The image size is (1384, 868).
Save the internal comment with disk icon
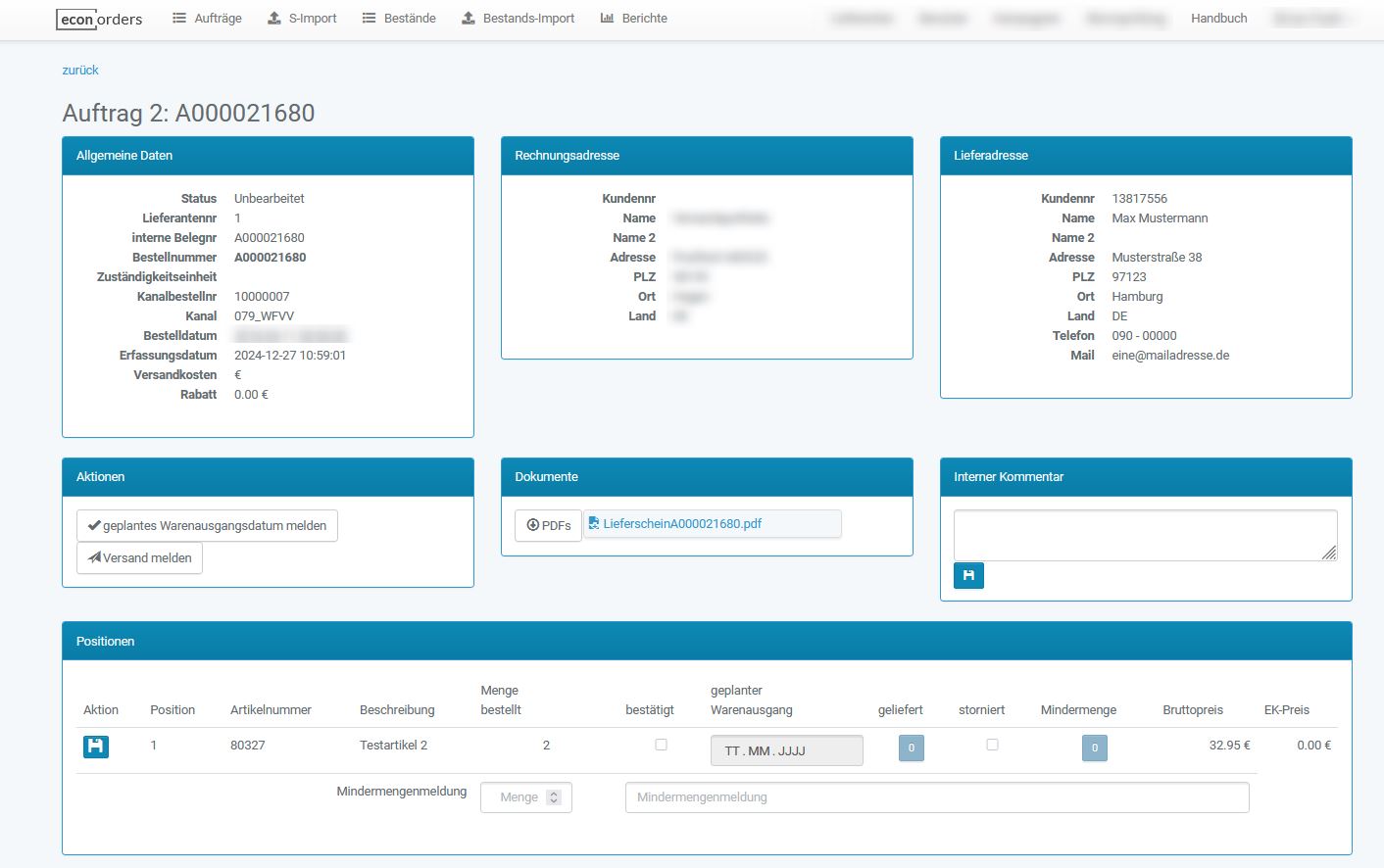[x=968, y=576]
